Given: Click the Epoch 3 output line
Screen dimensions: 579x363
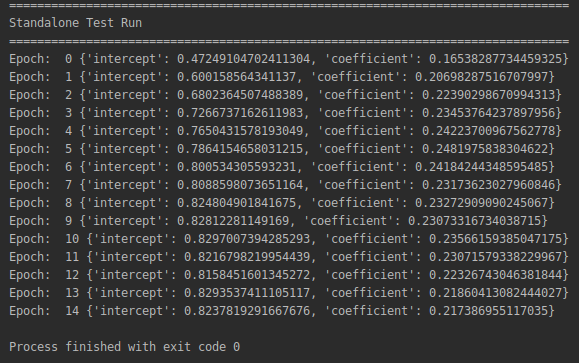Looking at the screenshot, I should pos(285,113).
